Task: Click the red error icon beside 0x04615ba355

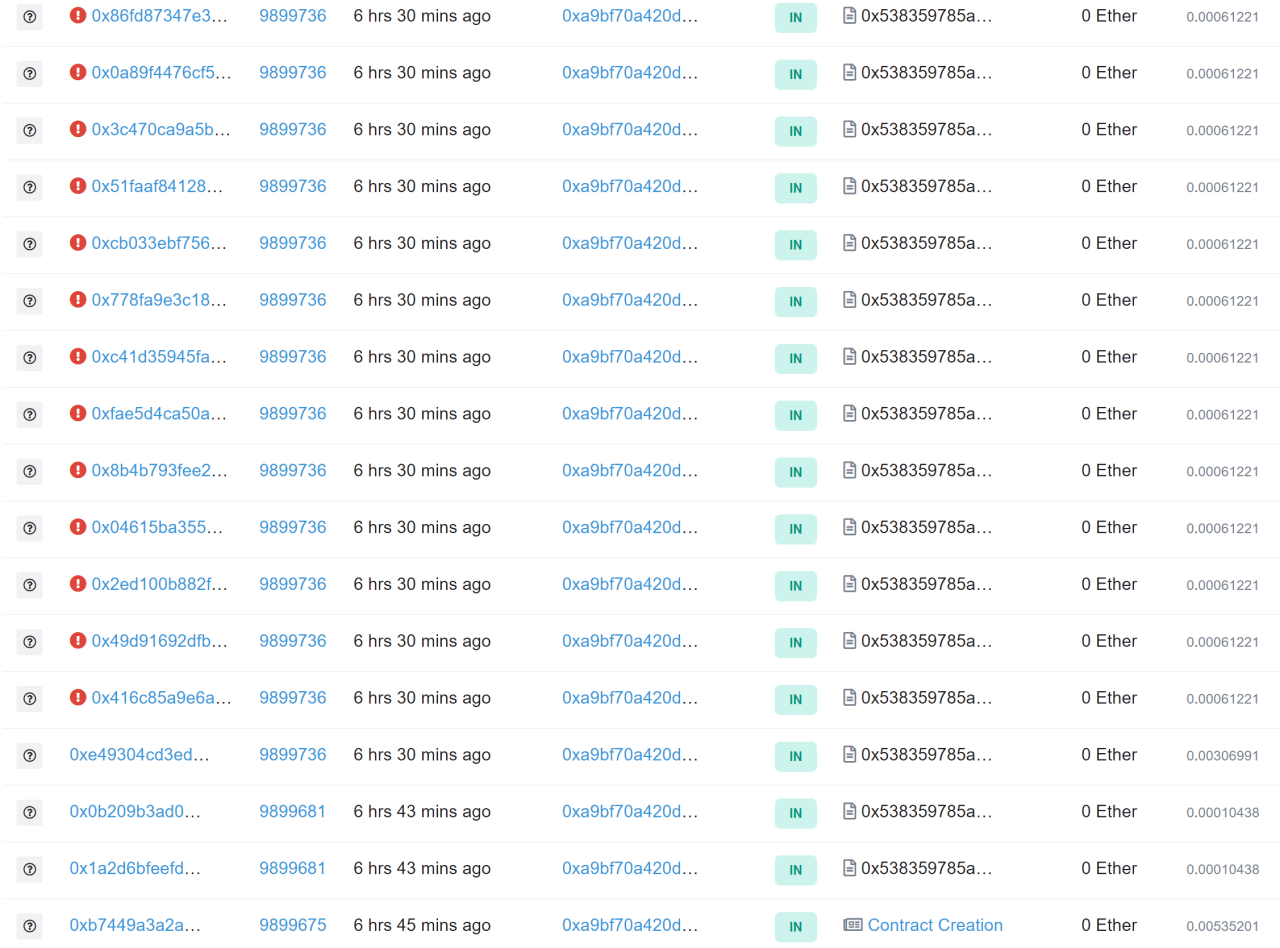Action: (78, 527)
